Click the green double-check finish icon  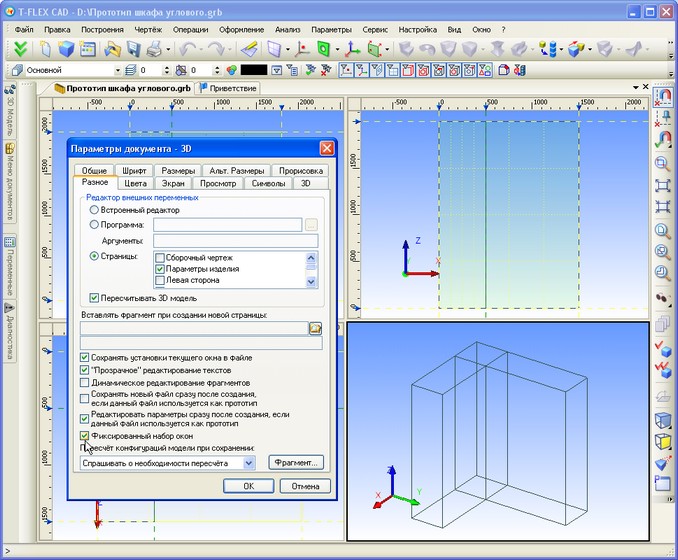20,48
